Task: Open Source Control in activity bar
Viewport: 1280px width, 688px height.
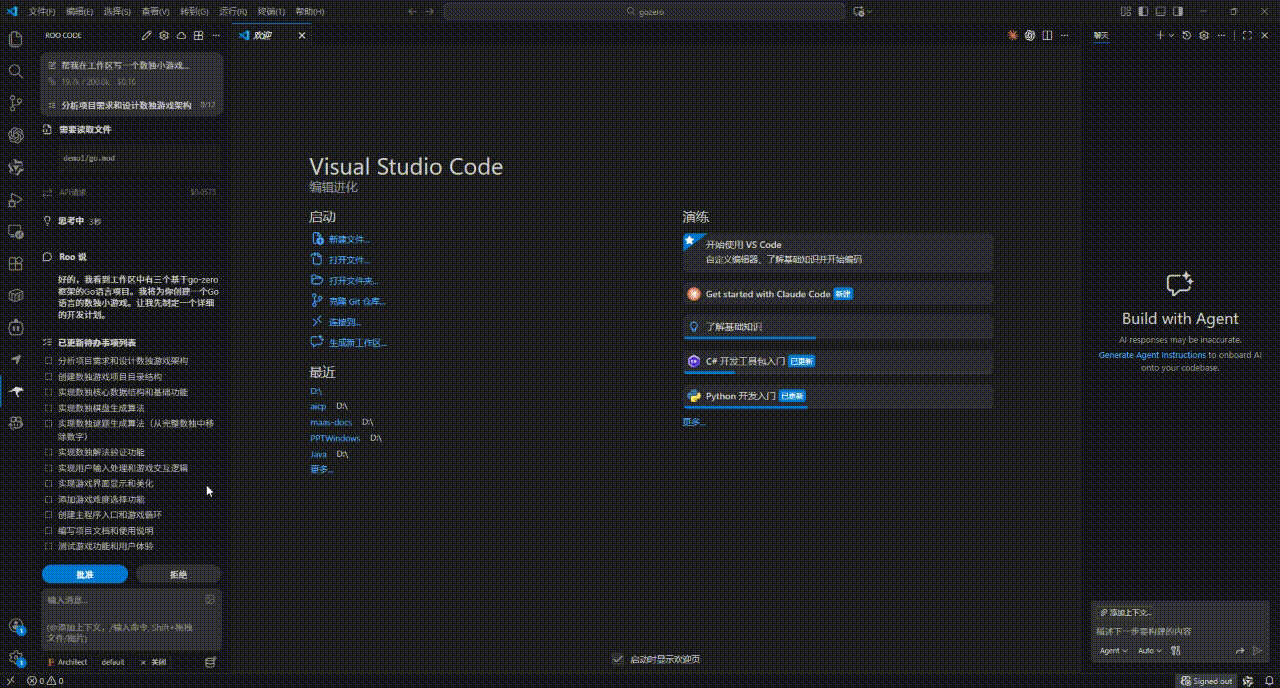Action: click(15, 103)
